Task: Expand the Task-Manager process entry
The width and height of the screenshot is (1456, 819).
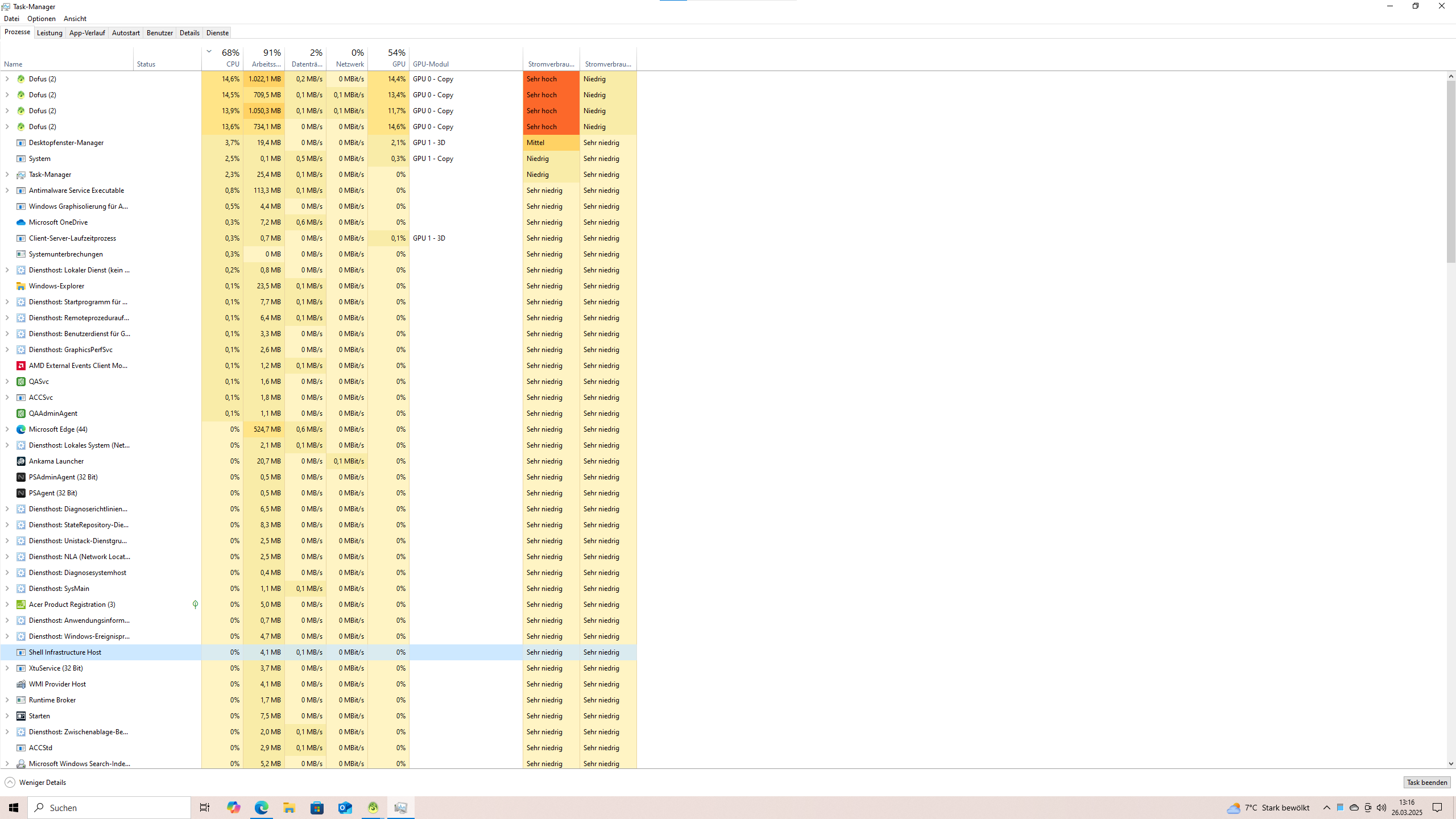Action: pyautogui.click(x=7, y=175)
